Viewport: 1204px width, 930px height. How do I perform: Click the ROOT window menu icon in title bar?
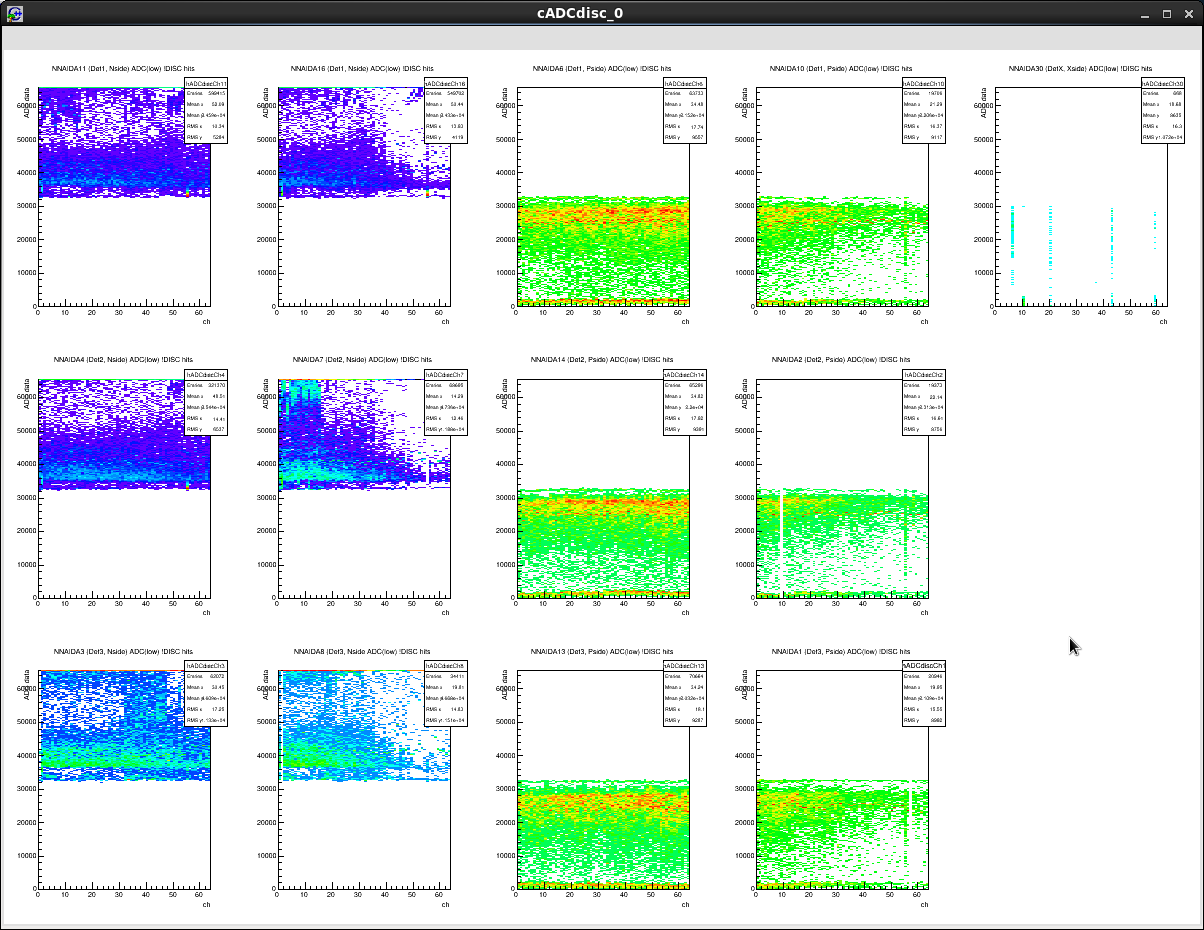point(15,14)
